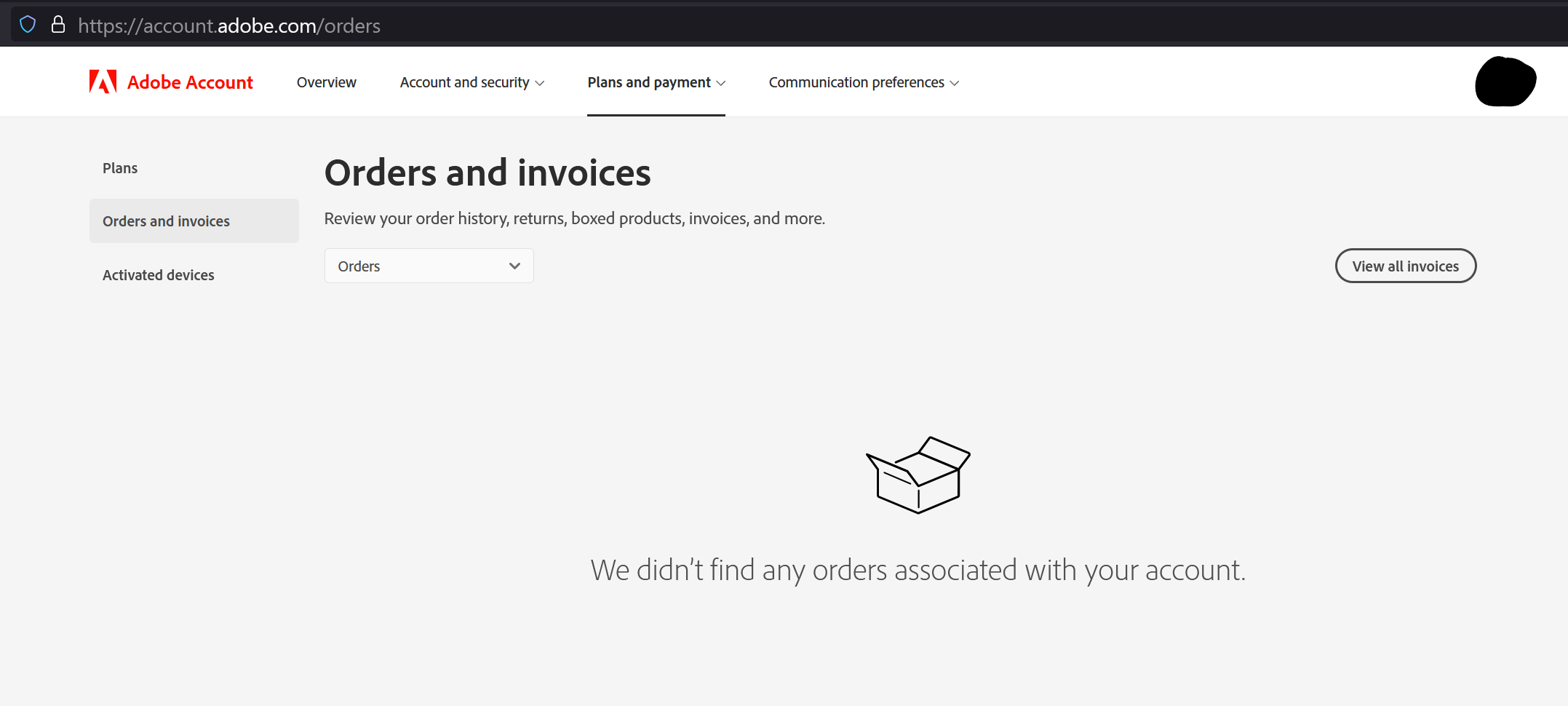Click the Orders and invoices page heading
The height and width of the screenshot is (706, 1568).
pyautogui.click(x=487, y=172)
